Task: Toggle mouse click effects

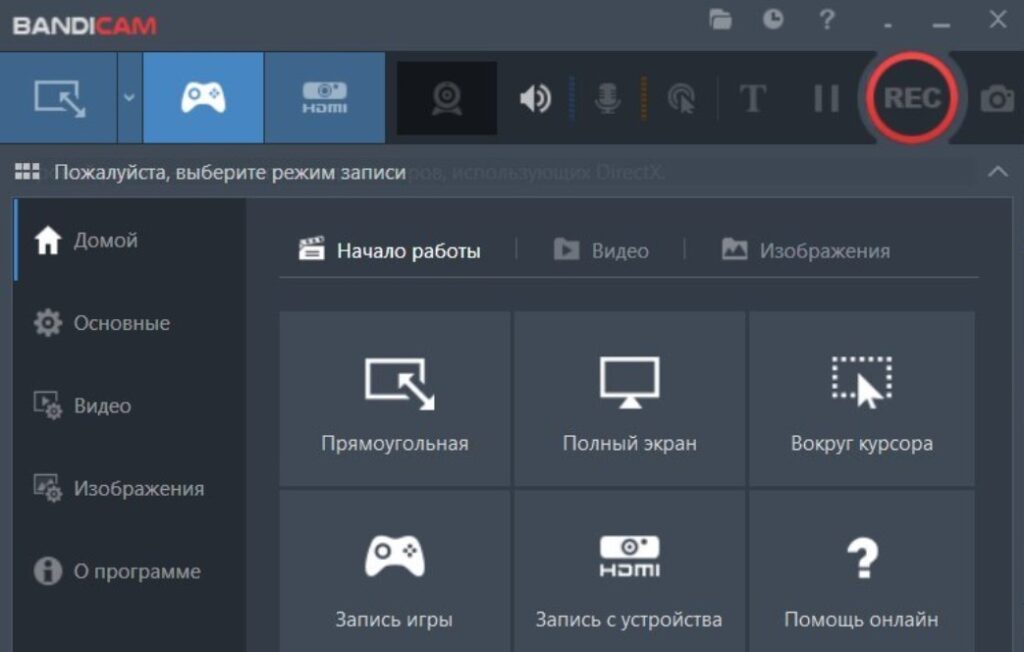Action: click(x=681, y=99)
